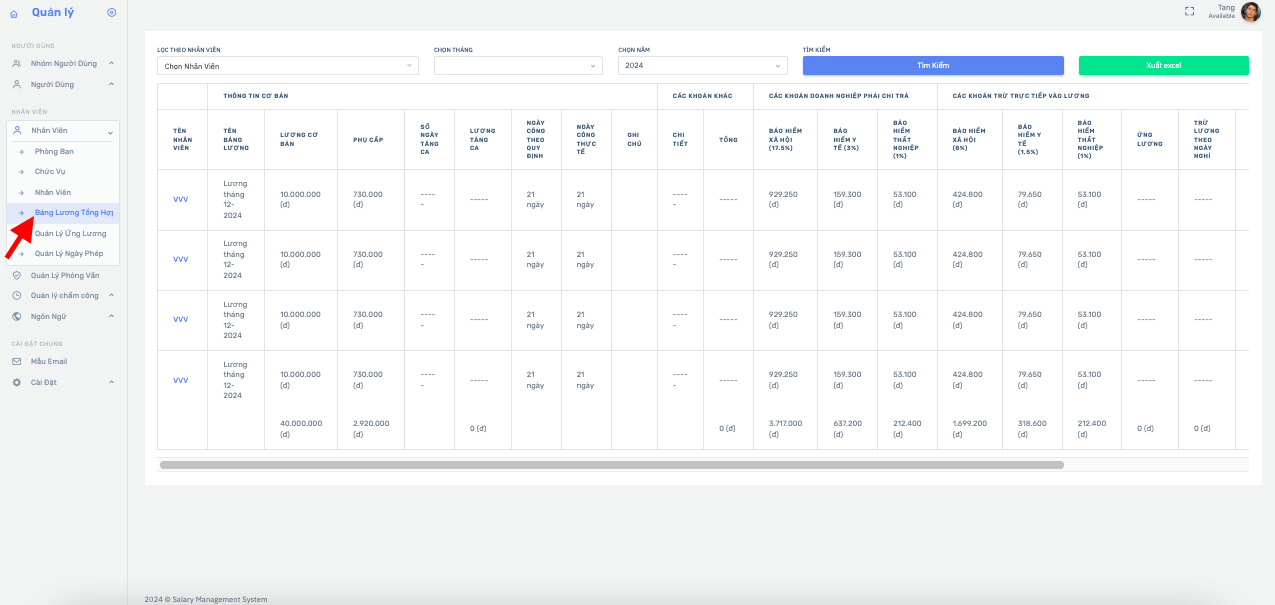Open Quản Lý Ngày Phép submenu item
Screen dimensions: 1275x605
coord(69,253)
